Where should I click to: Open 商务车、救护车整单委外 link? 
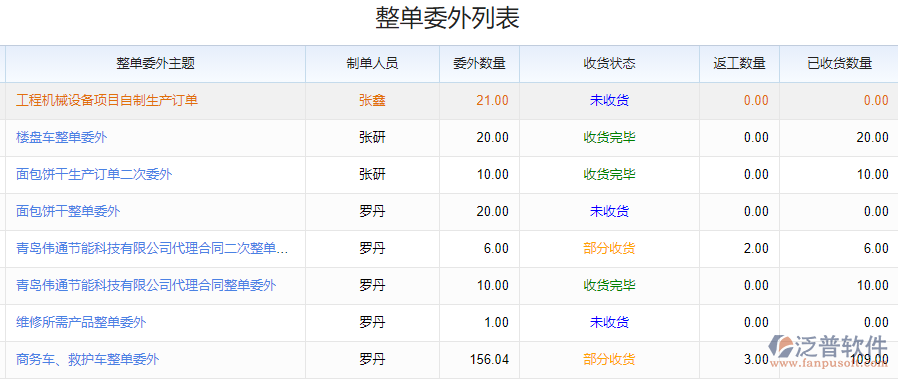88,360
